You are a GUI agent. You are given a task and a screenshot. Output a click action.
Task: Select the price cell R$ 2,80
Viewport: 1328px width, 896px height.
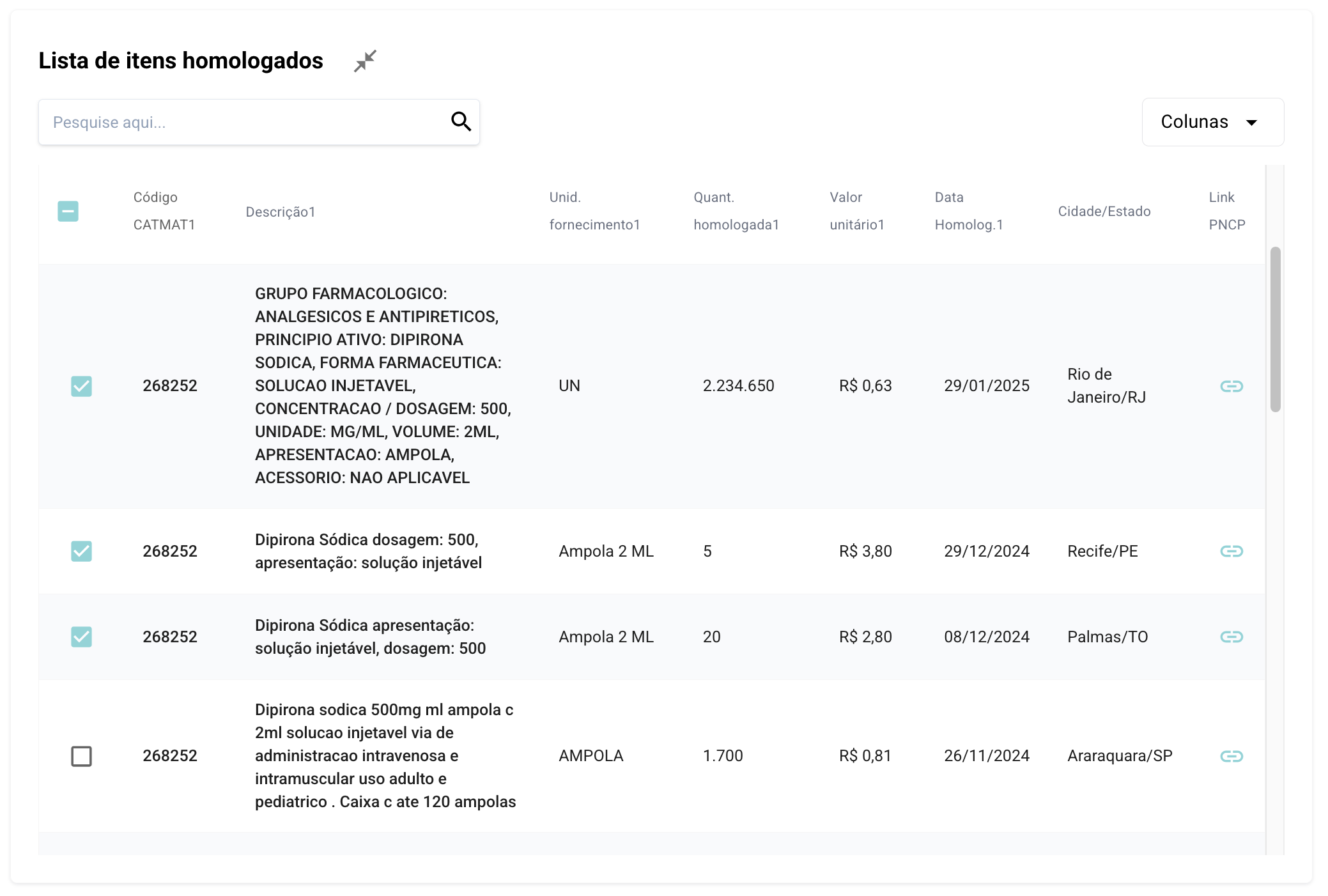tap(865, 637)
